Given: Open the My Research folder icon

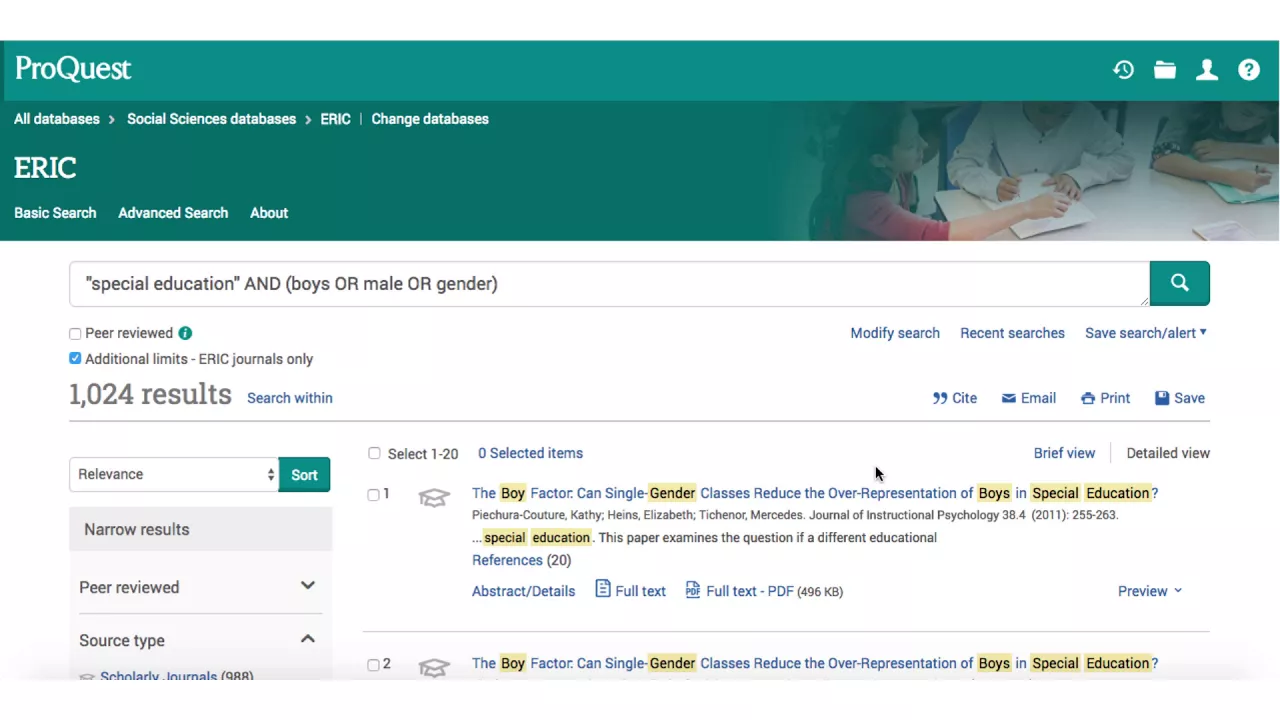Looking at the screenshot, I should (1165, 69).
